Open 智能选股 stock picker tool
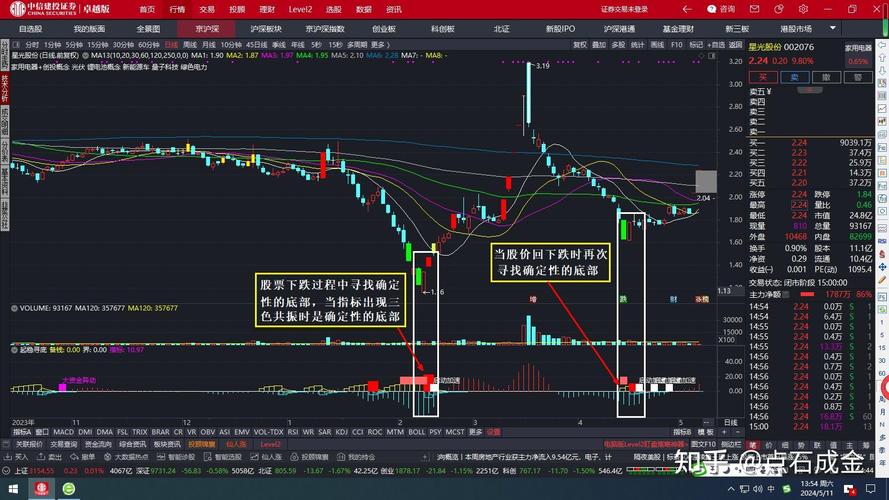Screen dimensions: 889x500 pyautogui.click(x=223, y=457)
